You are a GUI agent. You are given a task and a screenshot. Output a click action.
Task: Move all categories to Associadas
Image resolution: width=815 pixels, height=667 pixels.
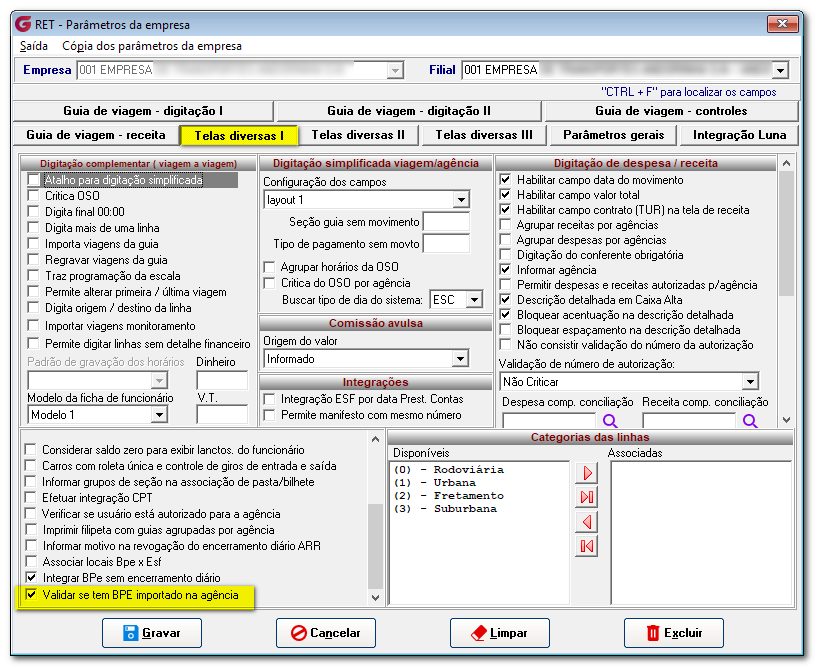587,497
